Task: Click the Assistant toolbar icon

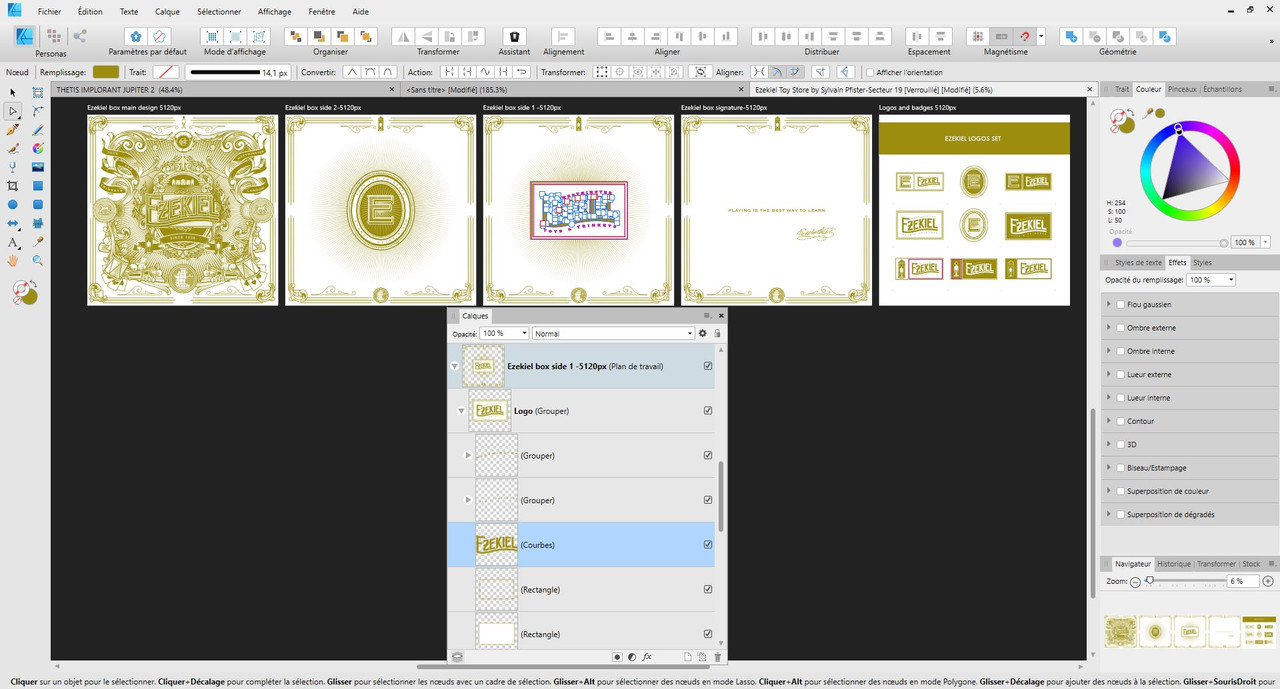Action: [x=514, y=36]
